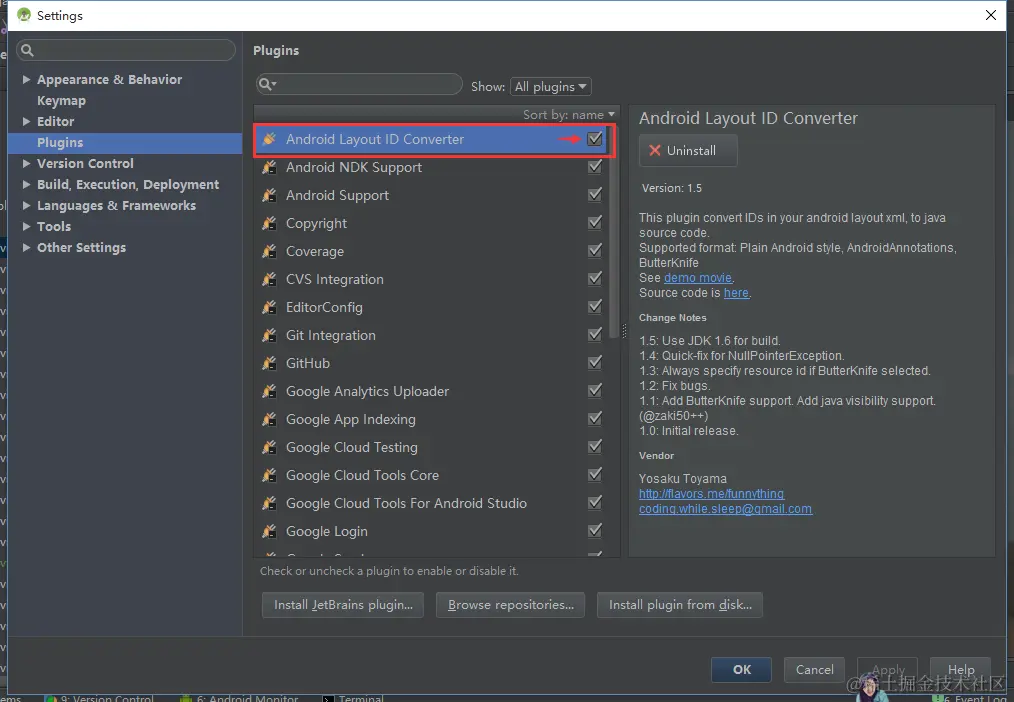Screen dimensions: 1014x702
Task: Click the Google Cloud Tools Core plugin icon
Action: point(269,475)
